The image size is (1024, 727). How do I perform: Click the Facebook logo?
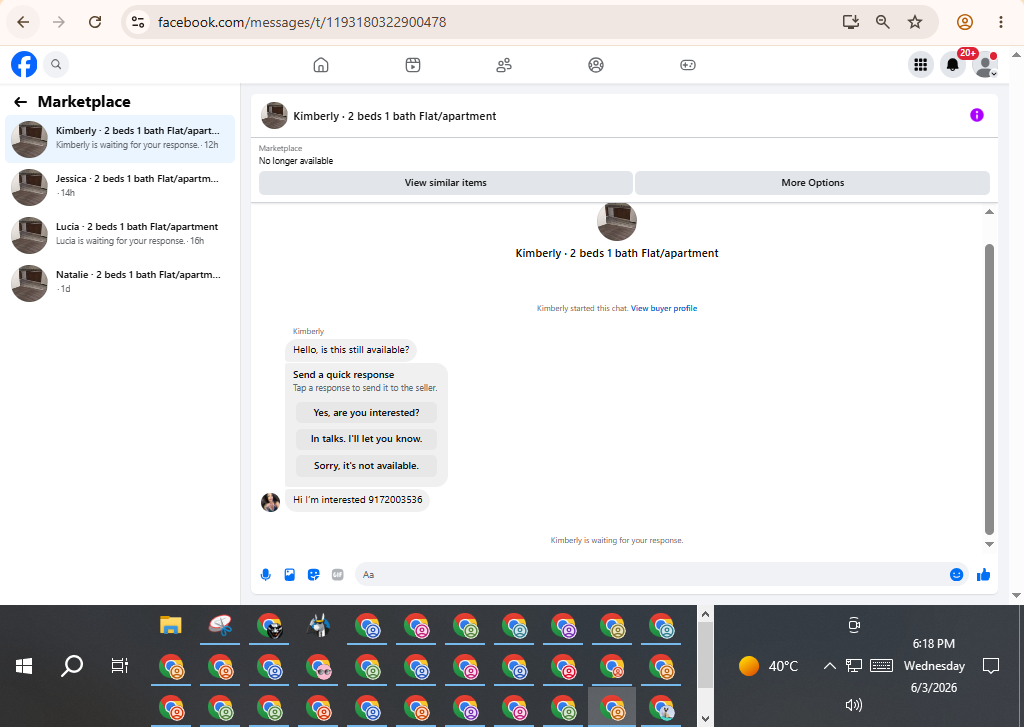24,65
